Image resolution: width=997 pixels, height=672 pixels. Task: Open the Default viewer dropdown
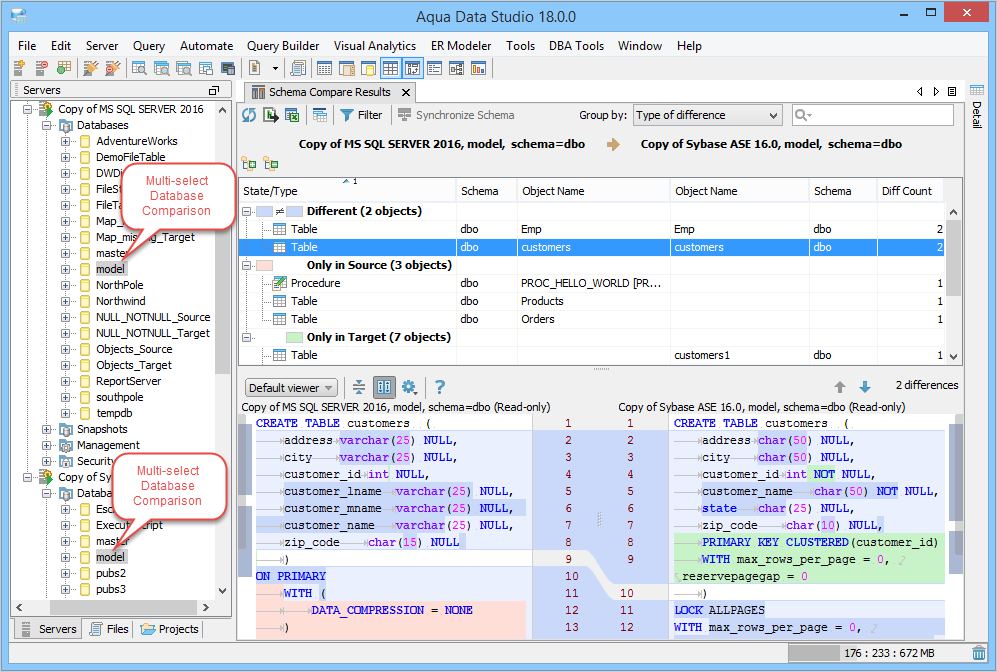coord(291,388)
